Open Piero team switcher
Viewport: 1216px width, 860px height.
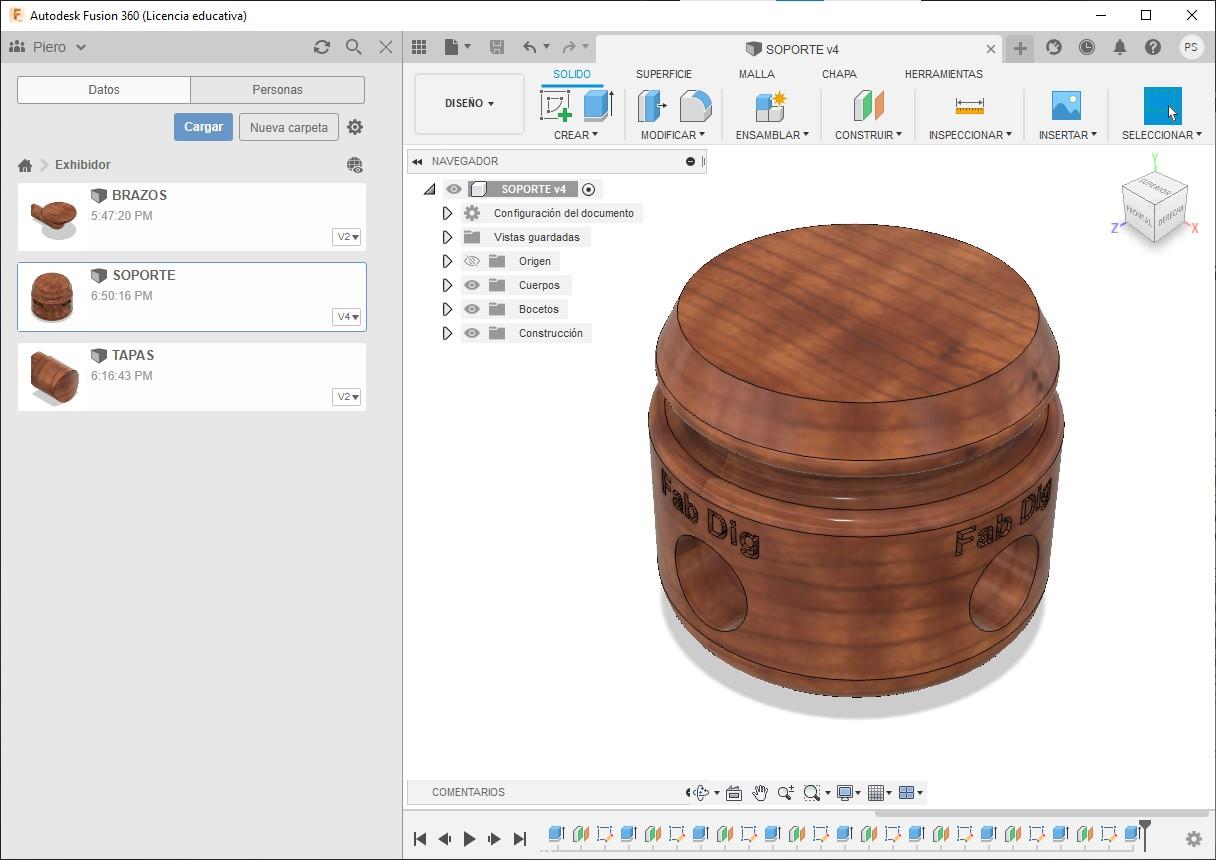(47, 47)
